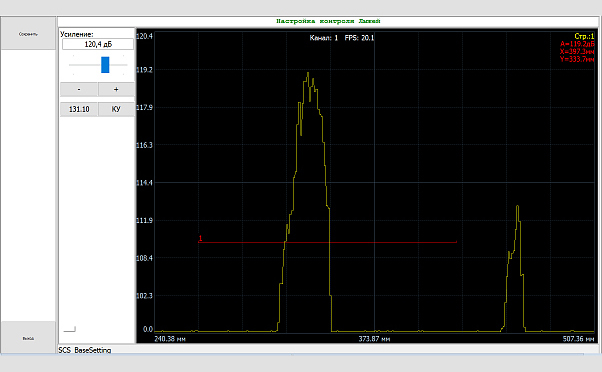Click the small corner mark under gain panel
The width and height of the screenshot is (602, 372).
tap(70, 329)
